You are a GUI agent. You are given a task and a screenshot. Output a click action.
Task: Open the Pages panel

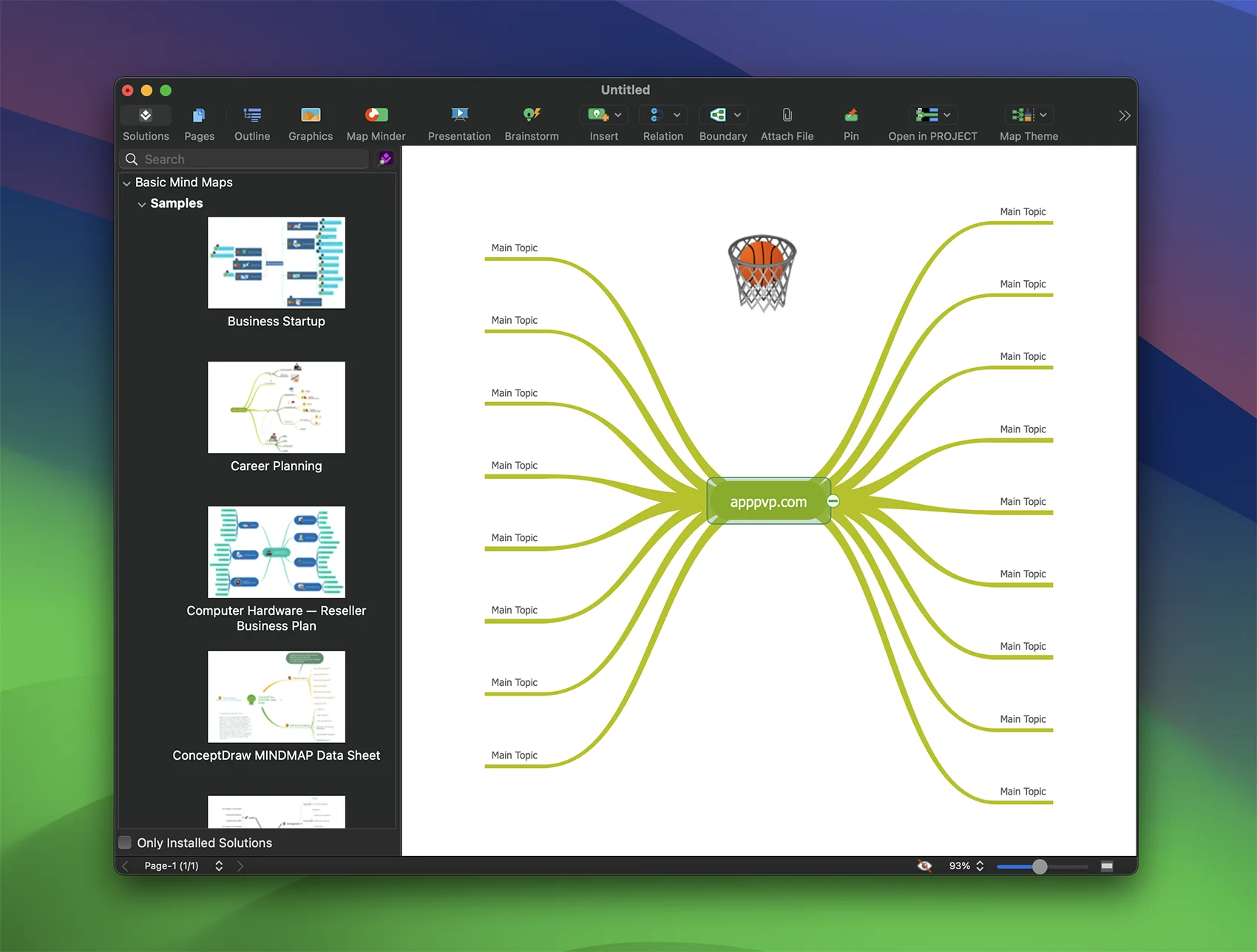[x=199, y=115]
